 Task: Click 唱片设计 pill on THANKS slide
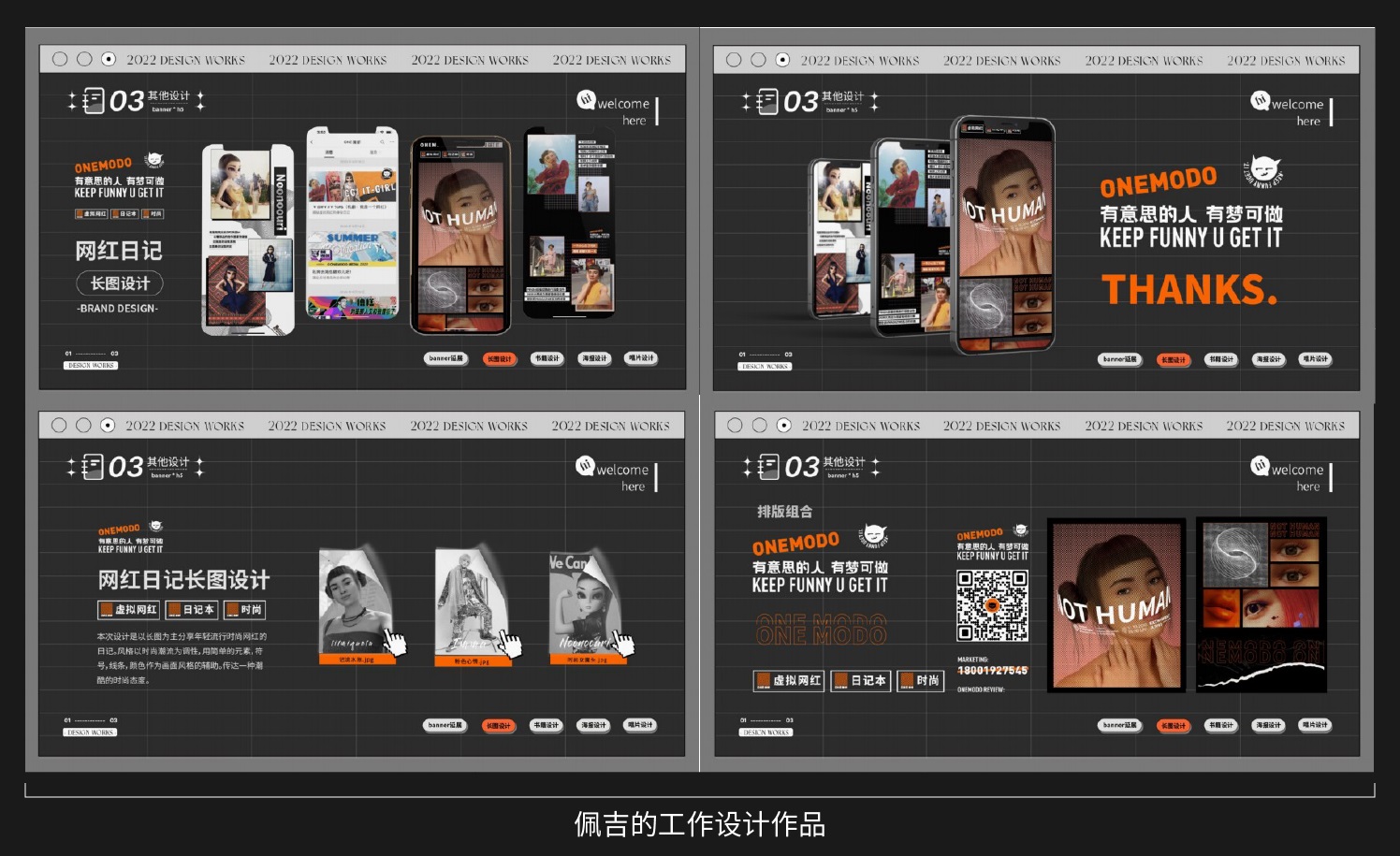click(x=1315, y=359)
